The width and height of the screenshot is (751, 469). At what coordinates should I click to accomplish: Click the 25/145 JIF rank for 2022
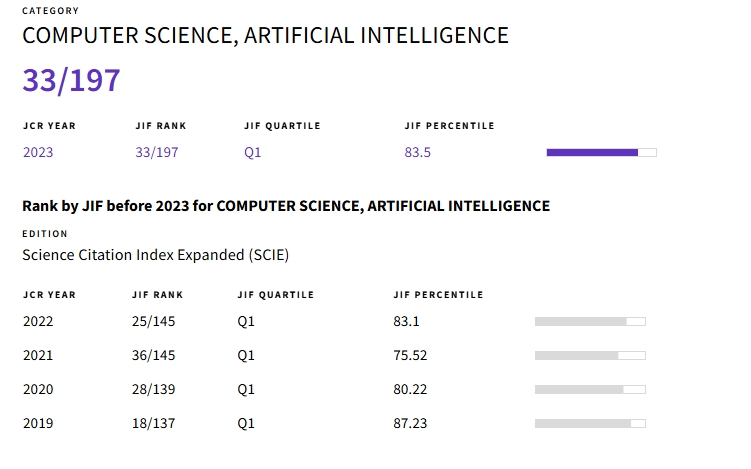(x=153, y=321)
